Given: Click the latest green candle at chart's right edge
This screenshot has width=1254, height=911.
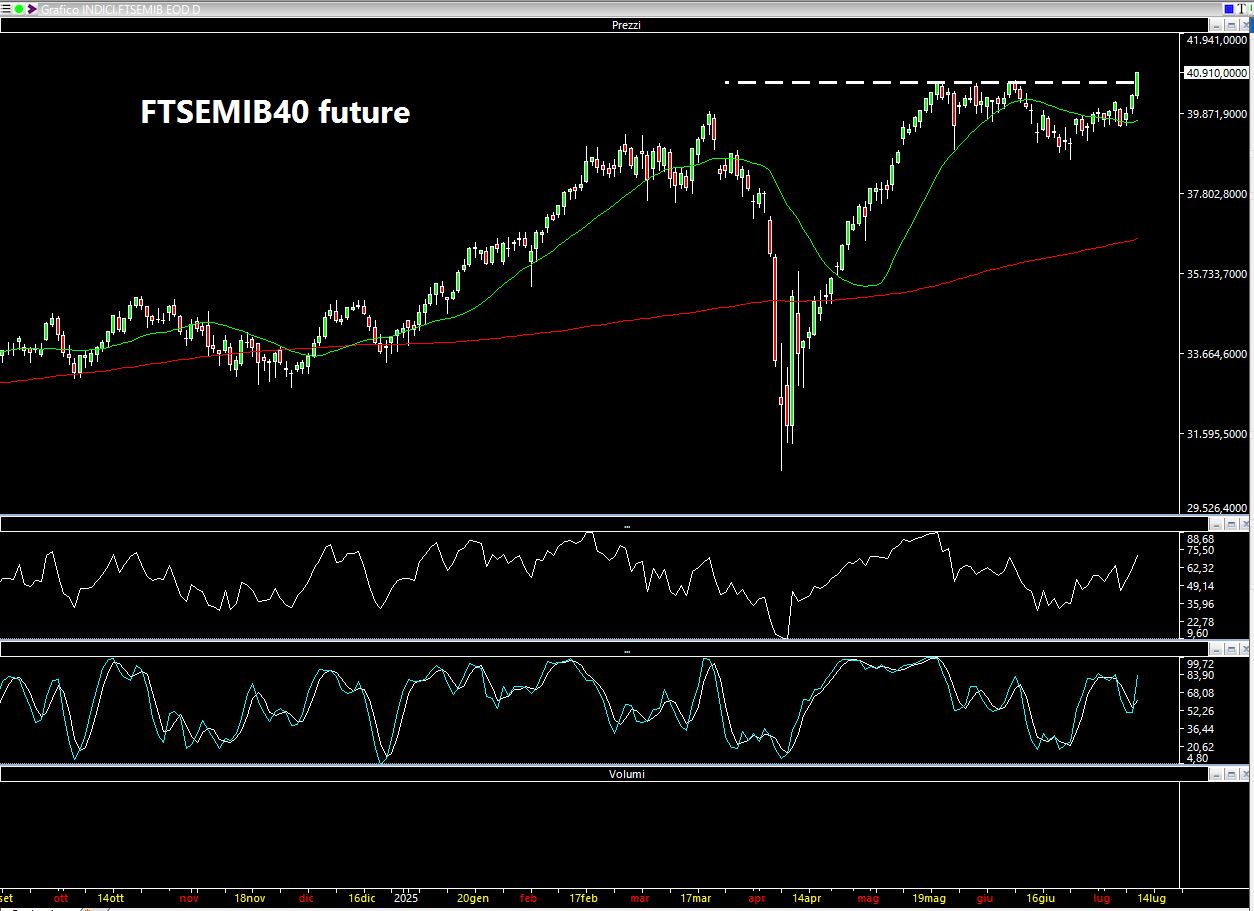Looking at the screenshot, I should click(1138, 85).
